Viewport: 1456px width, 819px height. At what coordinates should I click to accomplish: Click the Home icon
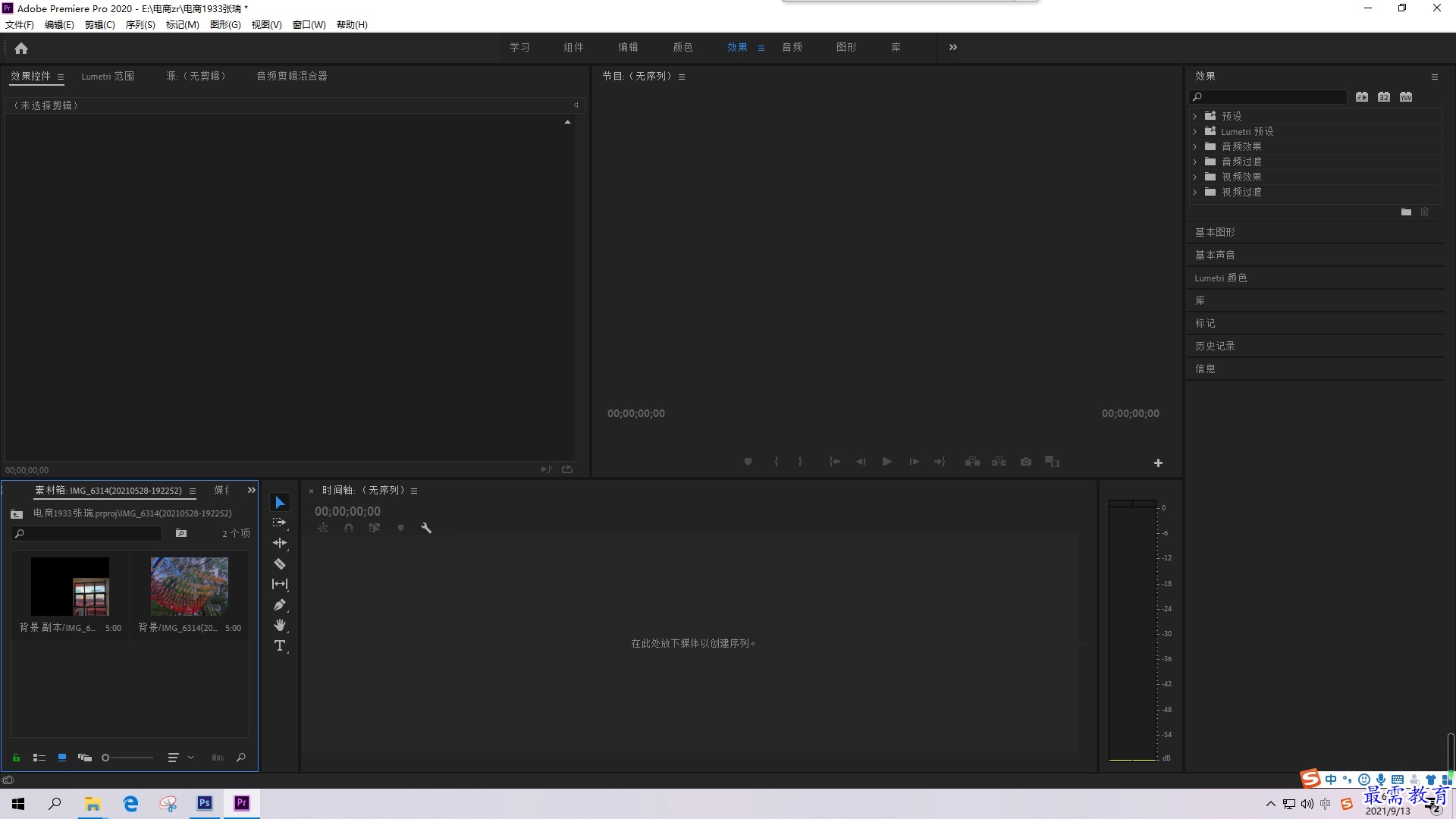click(x=21, y=48)
